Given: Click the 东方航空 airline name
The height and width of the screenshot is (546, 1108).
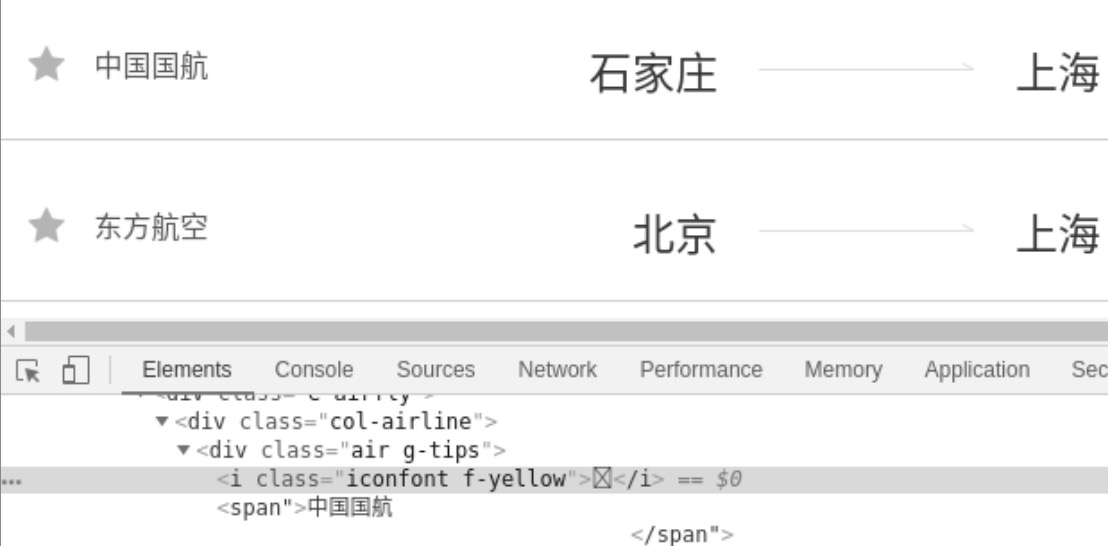Looking at the screenshot, I should click(151, 227).
